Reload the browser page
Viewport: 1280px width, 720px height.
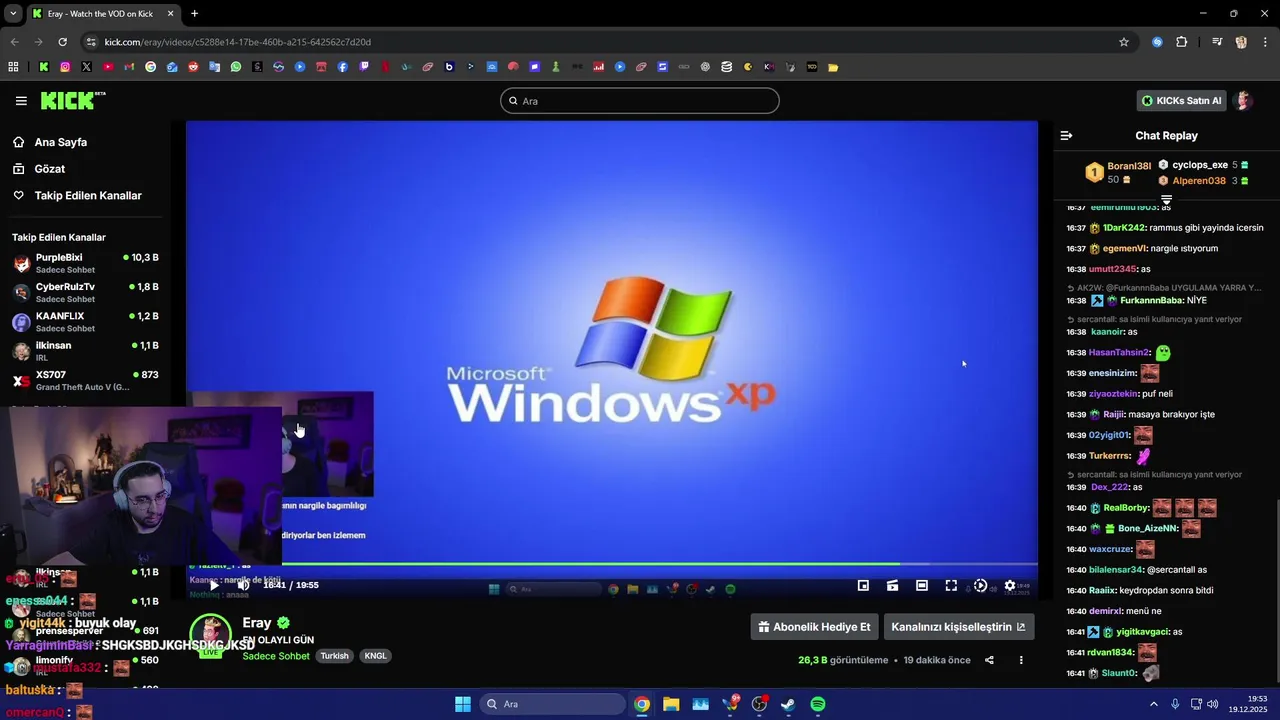pos(62,42)
